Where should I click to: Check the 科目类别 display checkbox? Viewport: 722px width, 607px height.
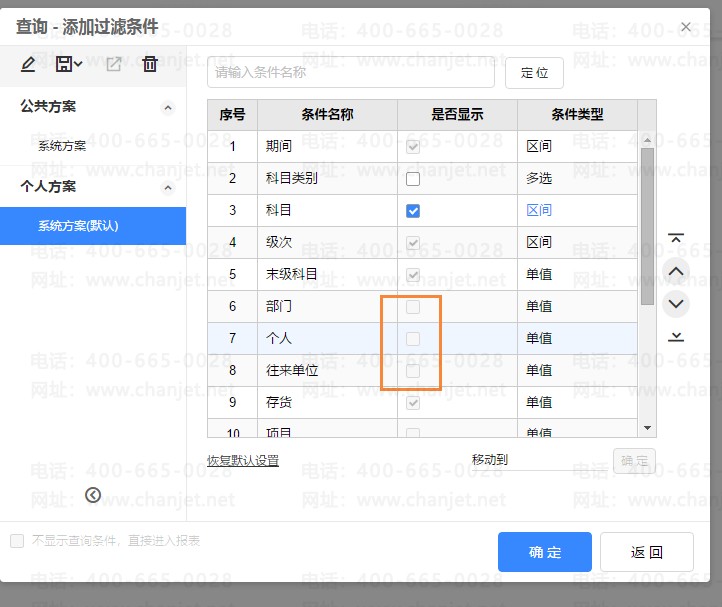[413, 179]
